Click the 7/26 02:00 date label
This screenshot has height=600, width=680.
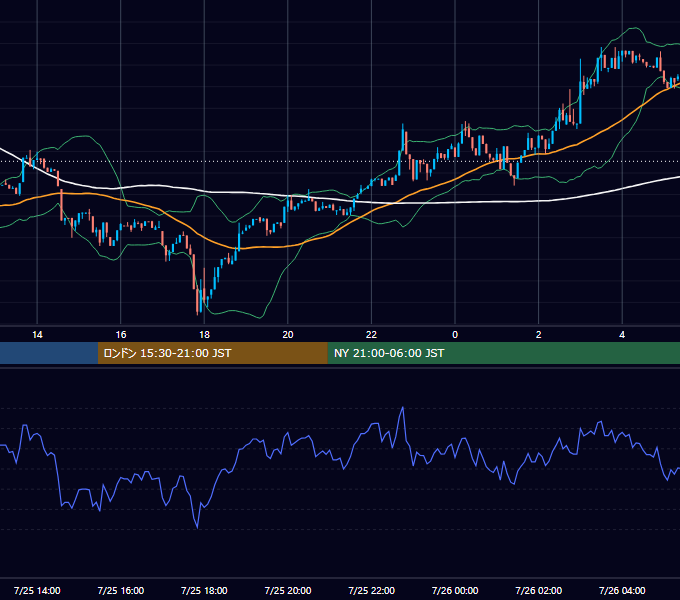(x=539, y=590)
